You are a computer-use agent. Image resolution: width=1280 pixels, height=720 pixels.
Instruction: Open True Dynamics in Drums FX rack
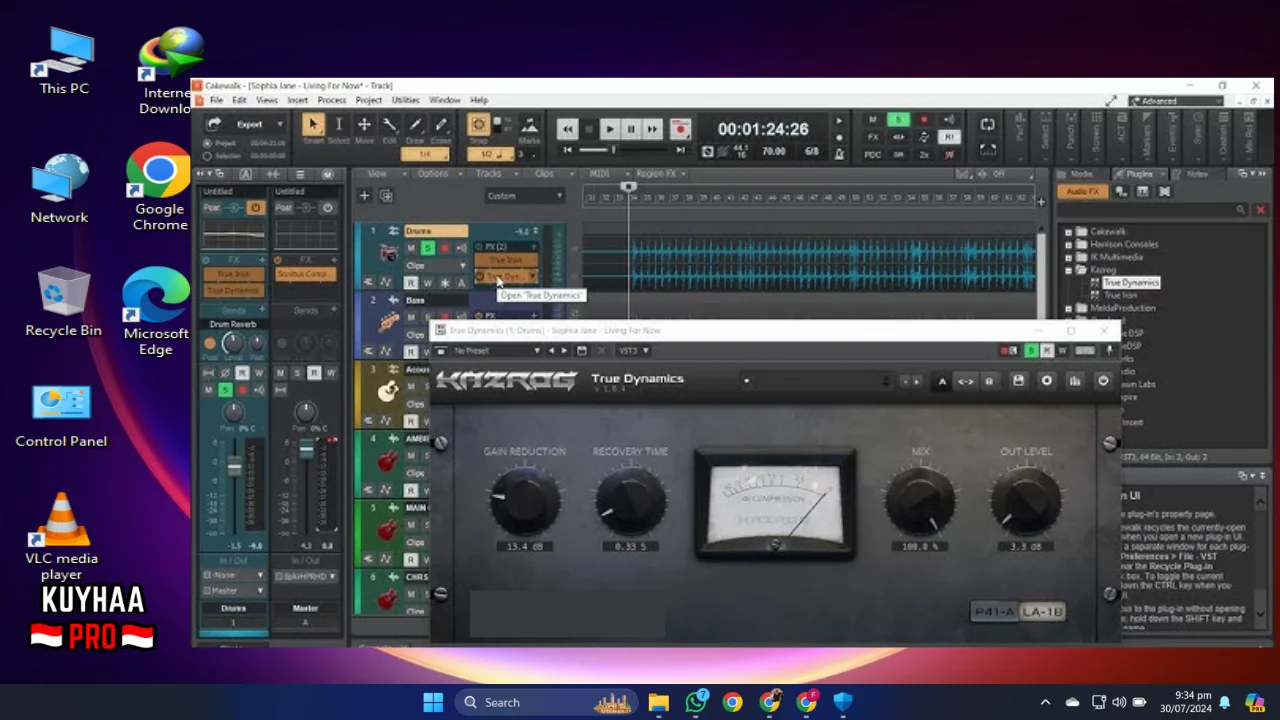pos(506,276)
